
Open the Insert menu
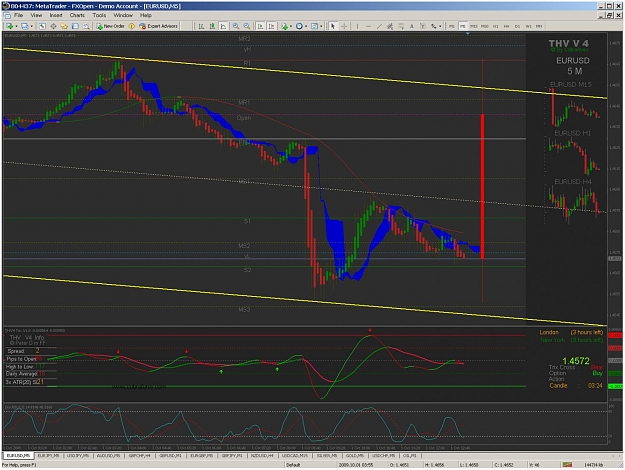56,15
